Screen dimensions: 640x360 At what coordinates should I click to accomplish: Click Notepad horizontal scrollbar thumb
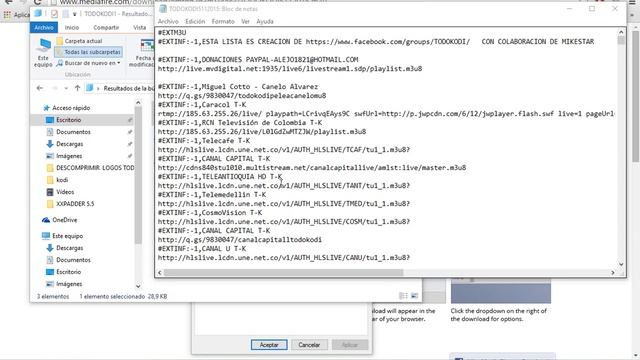point(283,272)
